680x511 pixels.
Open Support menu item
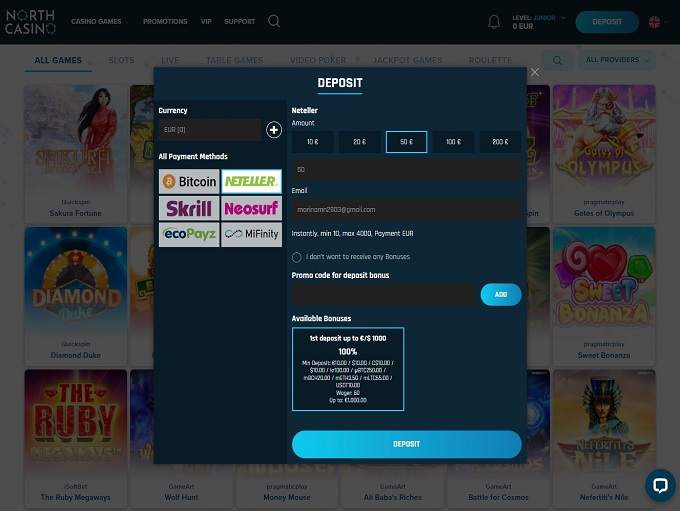point(240,21)
